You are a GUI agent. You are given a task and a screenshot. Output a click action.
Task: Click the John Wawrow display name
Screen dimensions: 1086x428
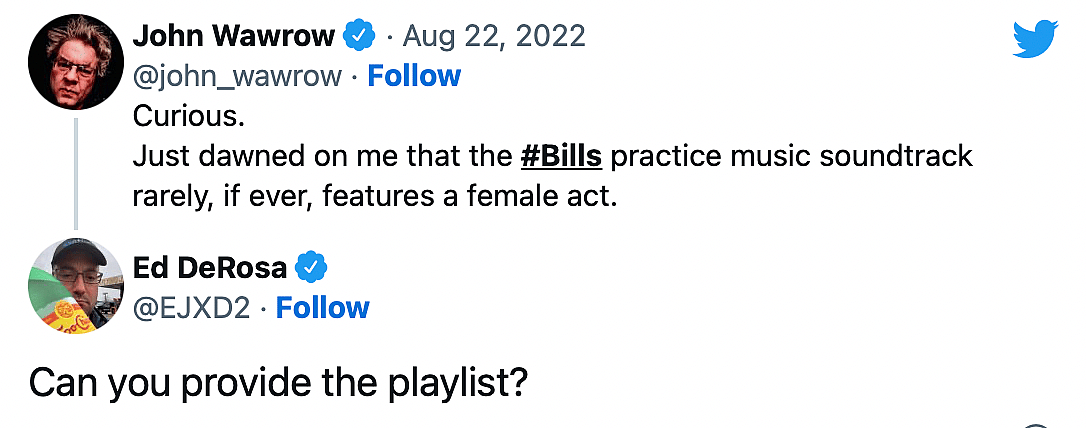pyautogui.click(x=234, y=37)
